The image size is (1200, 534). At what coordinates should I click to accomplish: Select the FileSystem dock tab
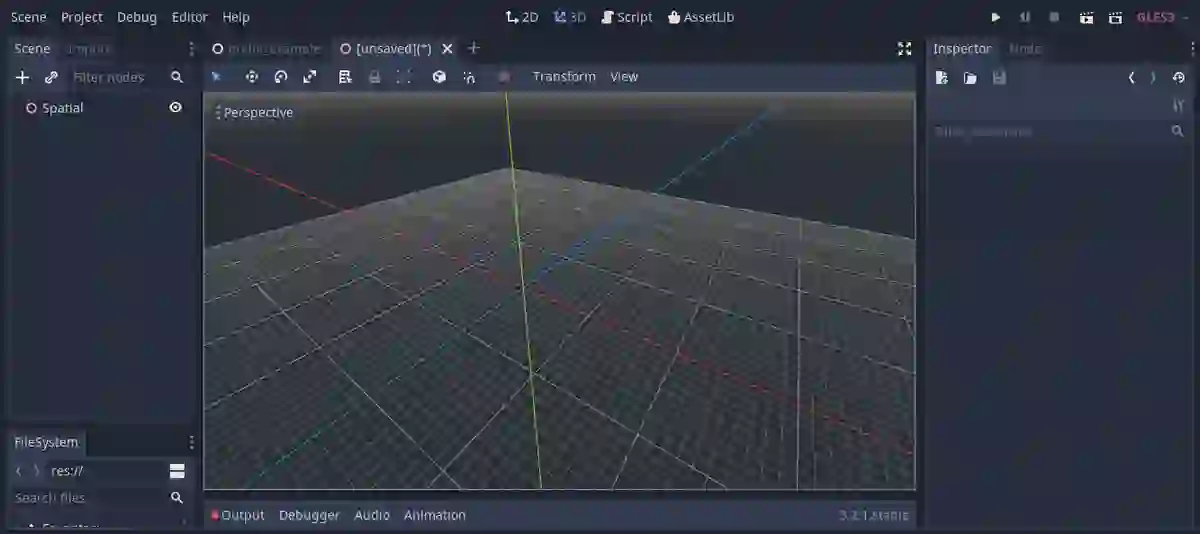(46, 442)
